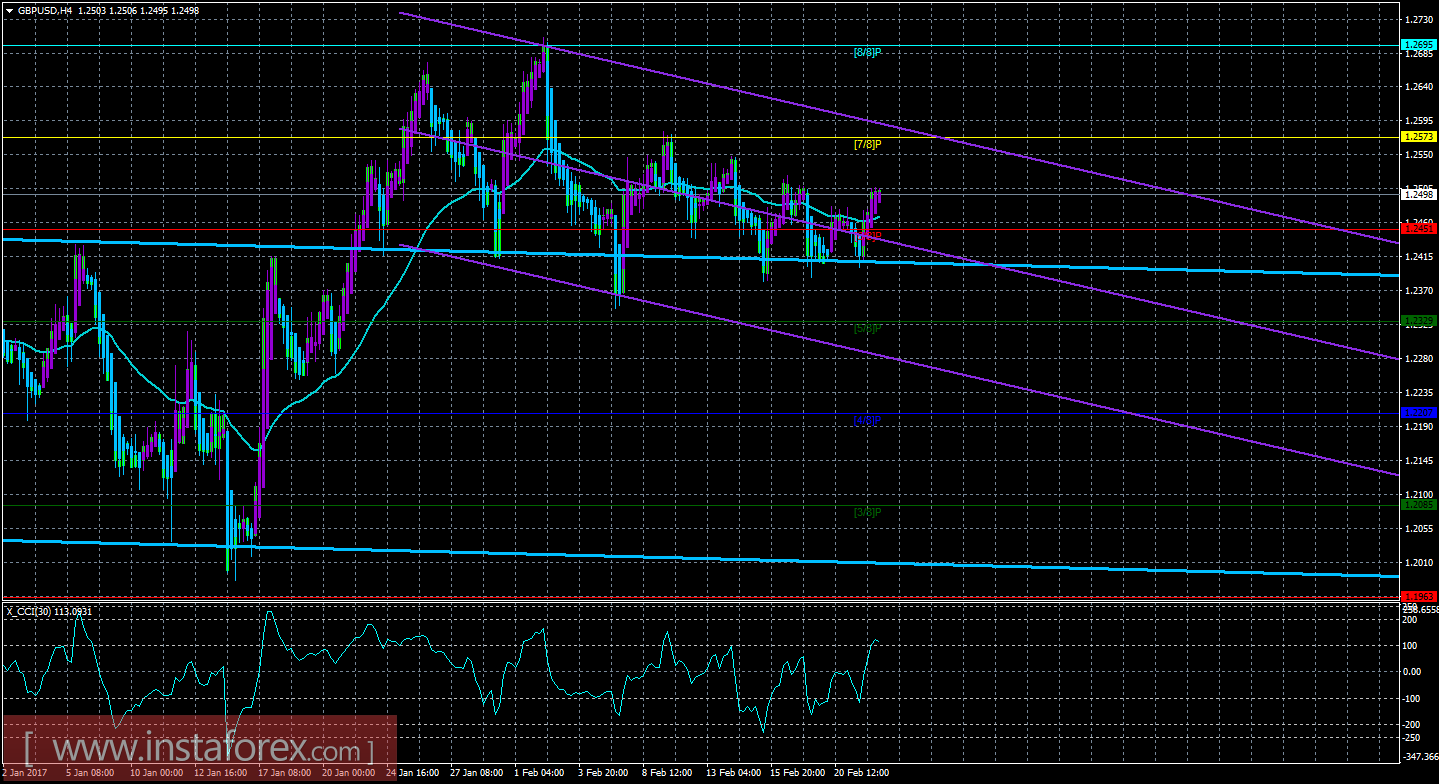Image resolution: width=1439 pixels, height=784 pixels.
Task: Click the 1 Feb 04:00 time label
Action: coord(541,773)
